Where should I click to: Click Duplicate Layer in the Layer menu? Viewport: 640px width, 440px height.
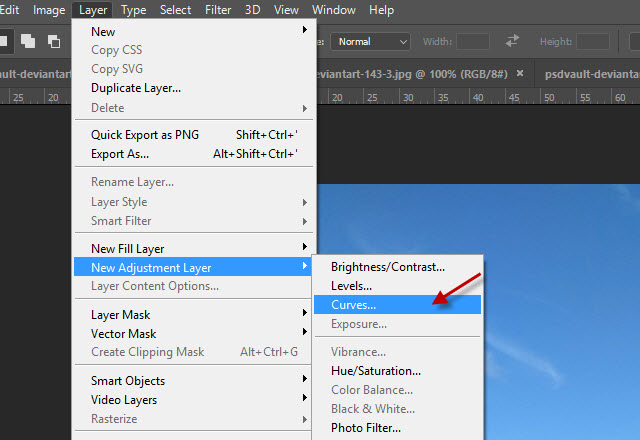[136, 88]
